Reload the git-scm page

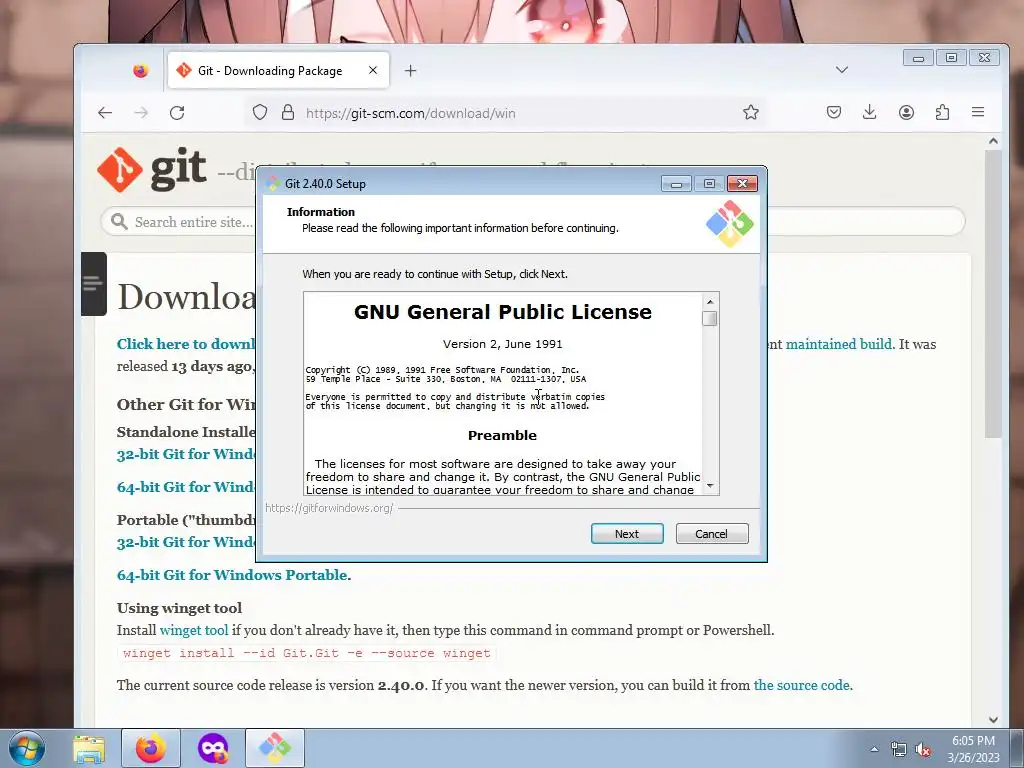tap(177, 112)
